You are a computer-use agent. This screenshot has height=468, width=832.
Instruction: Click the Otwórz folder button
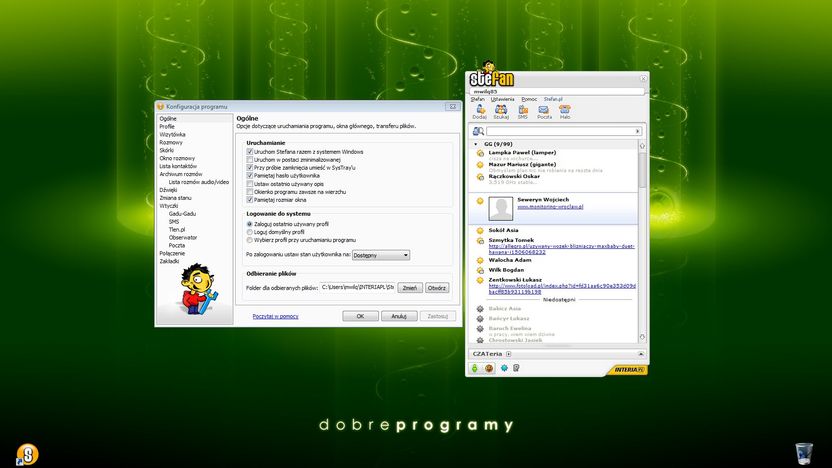tap(437, 288)
